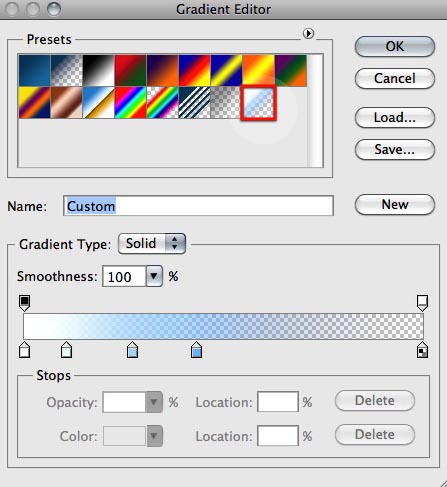The image size is (447, 487).
Task: Pick the diagonal transparent stripes preset
Action: pos(195,103)
